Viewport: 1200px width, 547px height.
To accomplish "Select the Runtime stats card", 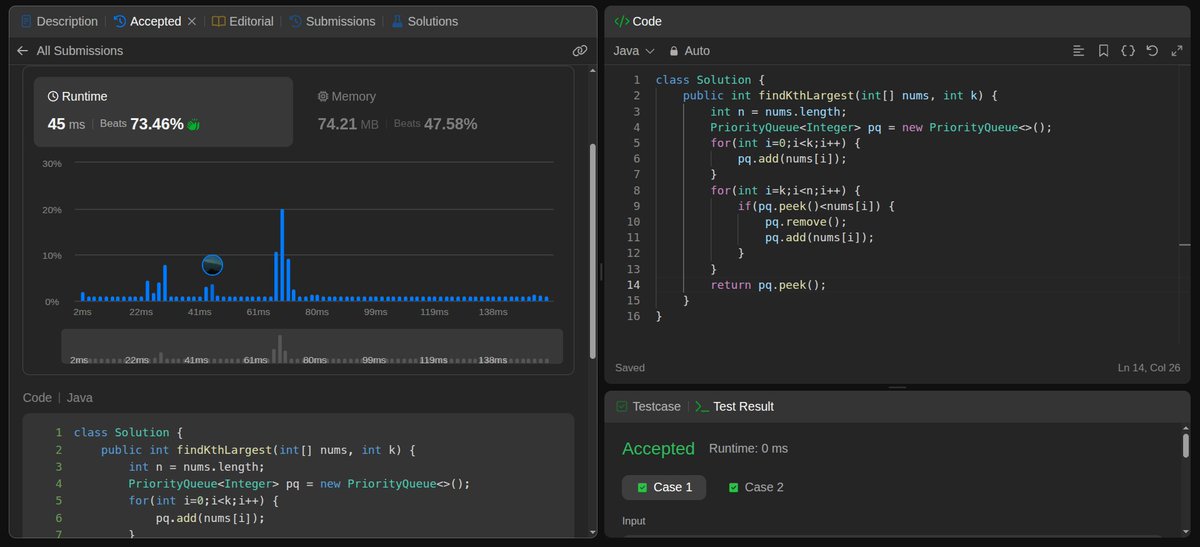I will click(x=163, y=112).
